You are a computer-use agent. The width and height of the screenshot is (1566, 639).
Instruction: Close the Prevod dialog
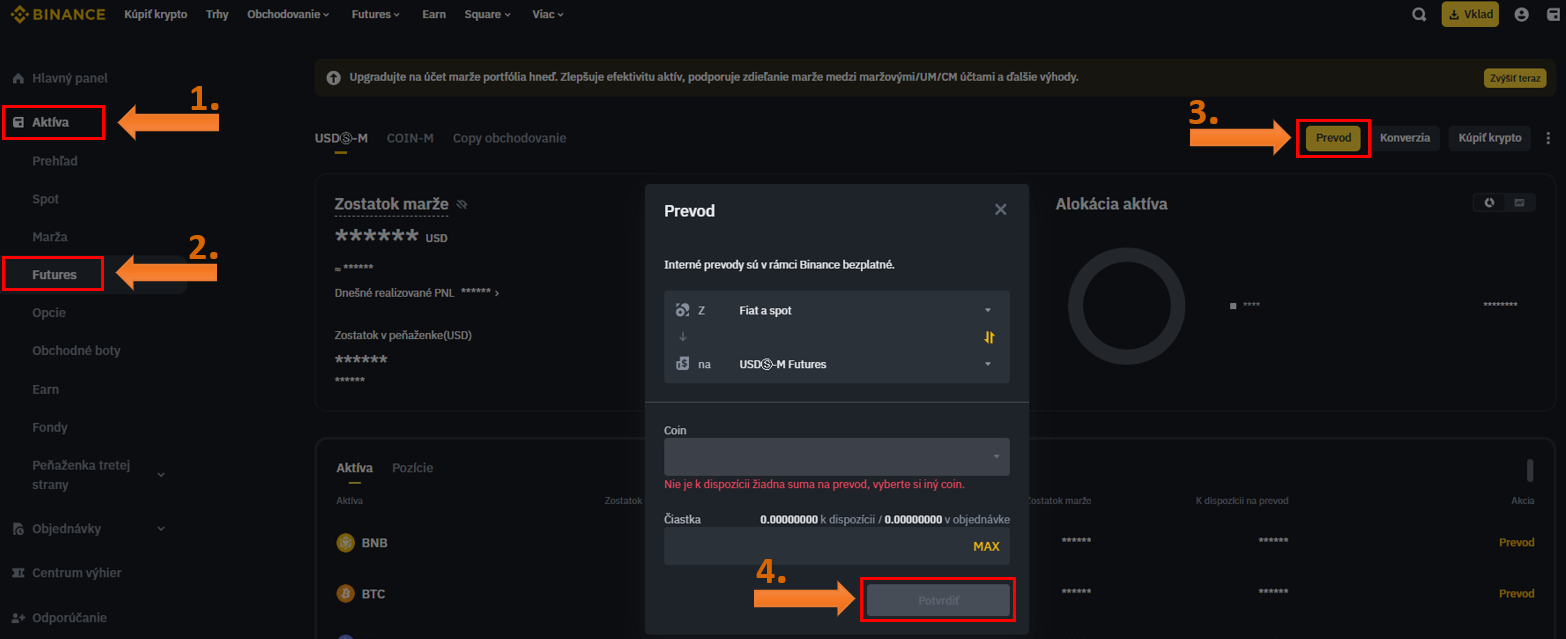pos(1000,210)
